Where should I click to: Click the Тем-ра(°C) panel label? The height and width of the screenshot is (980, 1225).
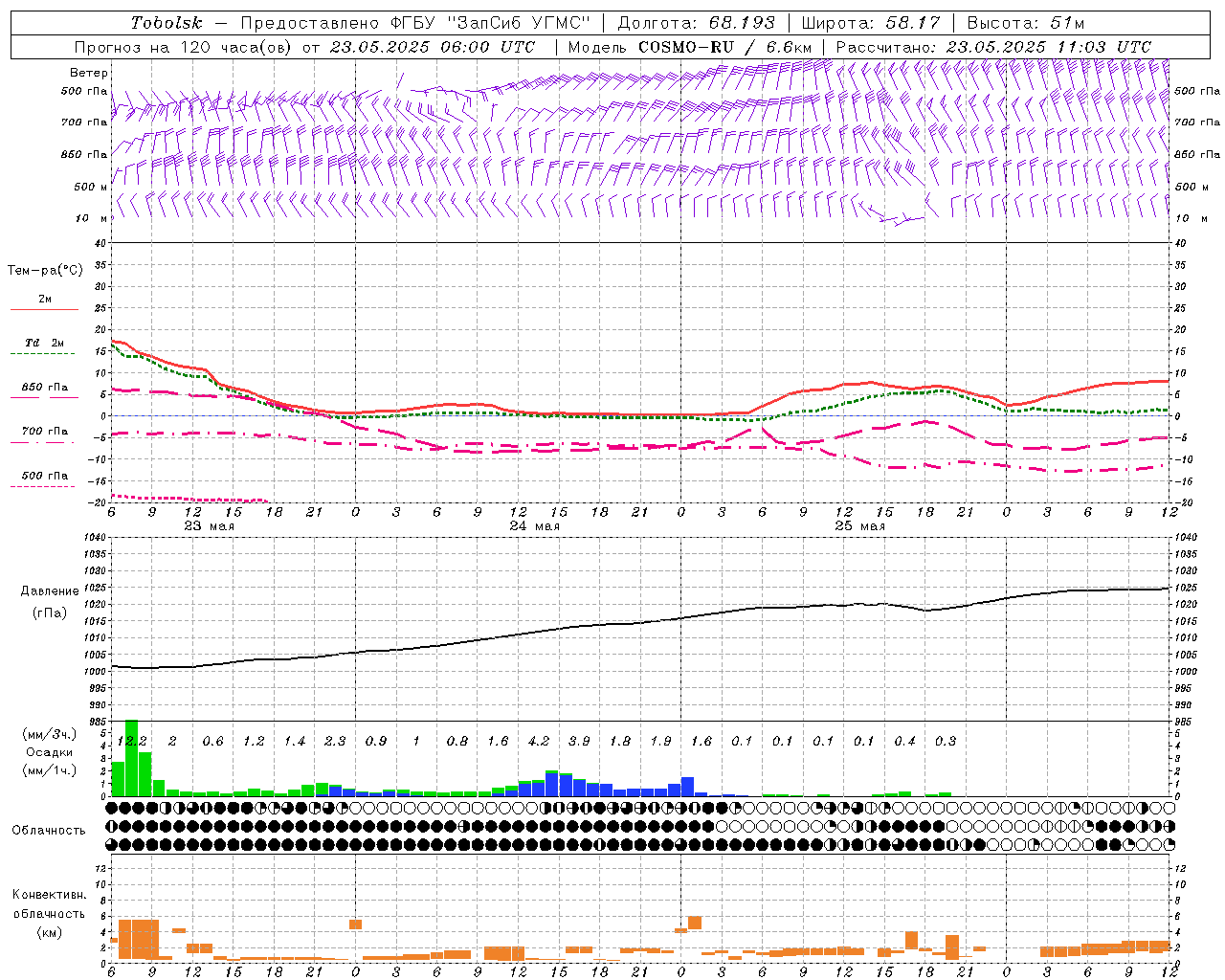pyautogui.click(x=45, y=271)
